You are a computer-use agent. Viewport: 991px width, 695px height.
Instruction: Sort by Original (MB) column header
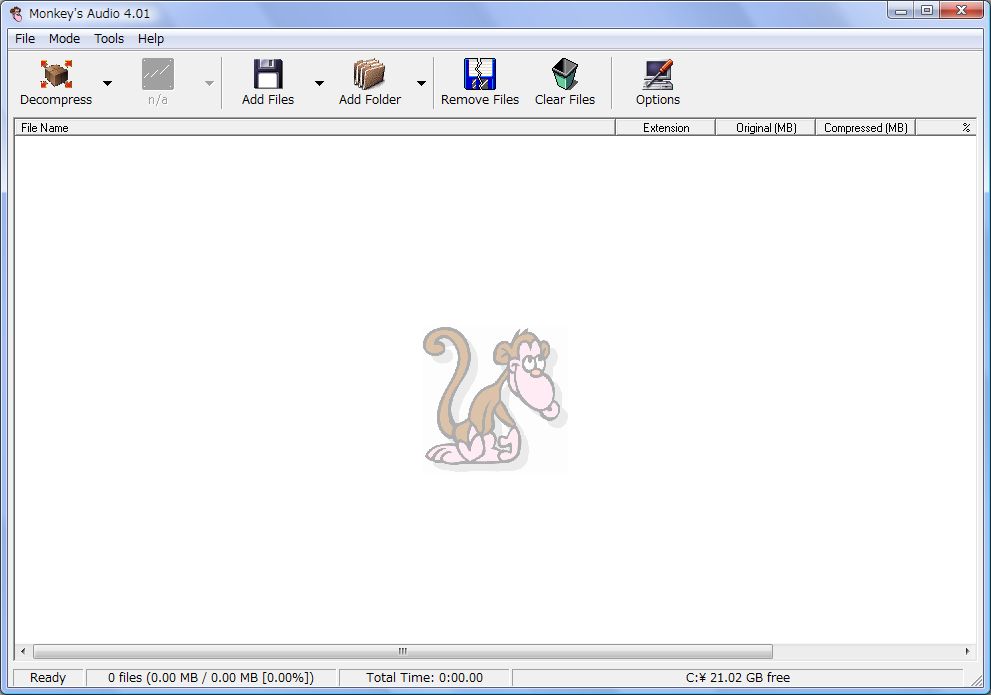[765, 128]
